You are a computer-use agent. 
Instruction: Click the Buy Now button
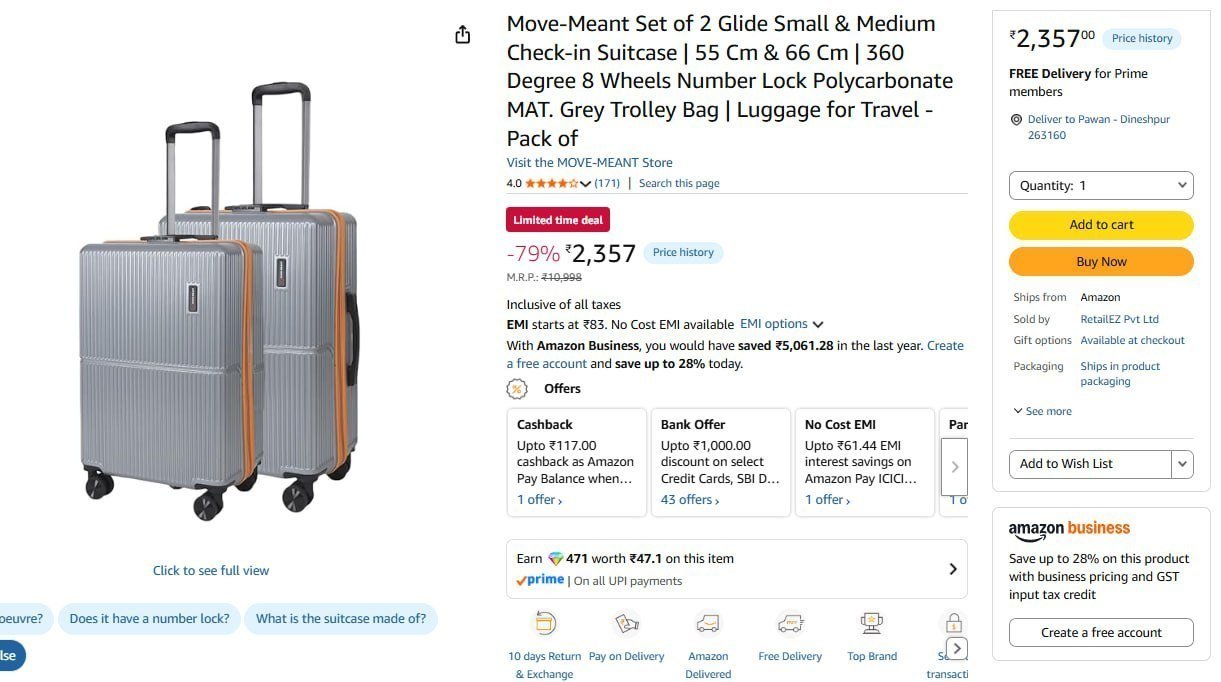point(1101,262)
